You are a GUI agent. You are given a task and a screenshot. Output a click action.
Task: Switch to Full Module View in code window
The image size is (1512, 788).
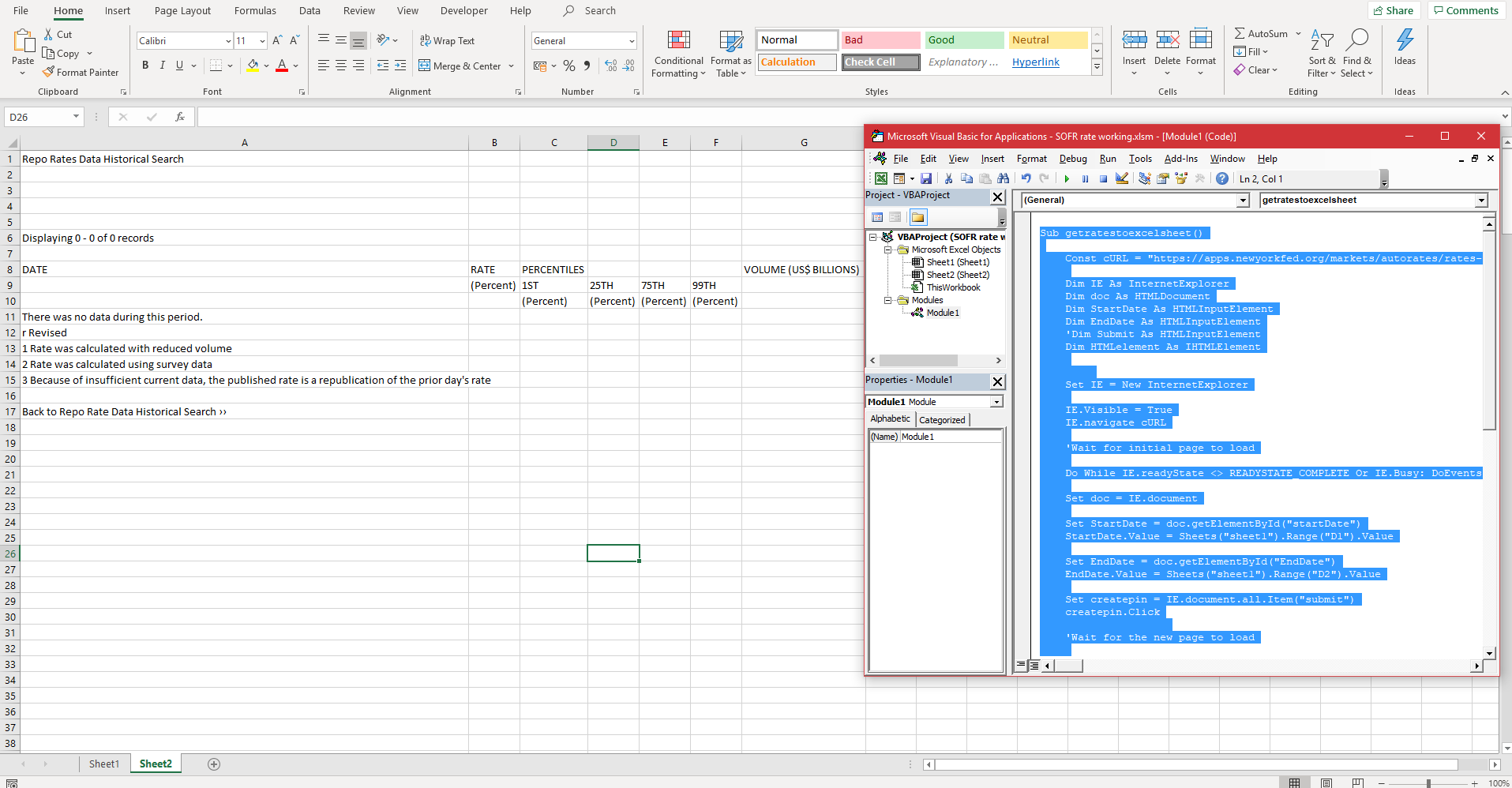click(1034, 666)
